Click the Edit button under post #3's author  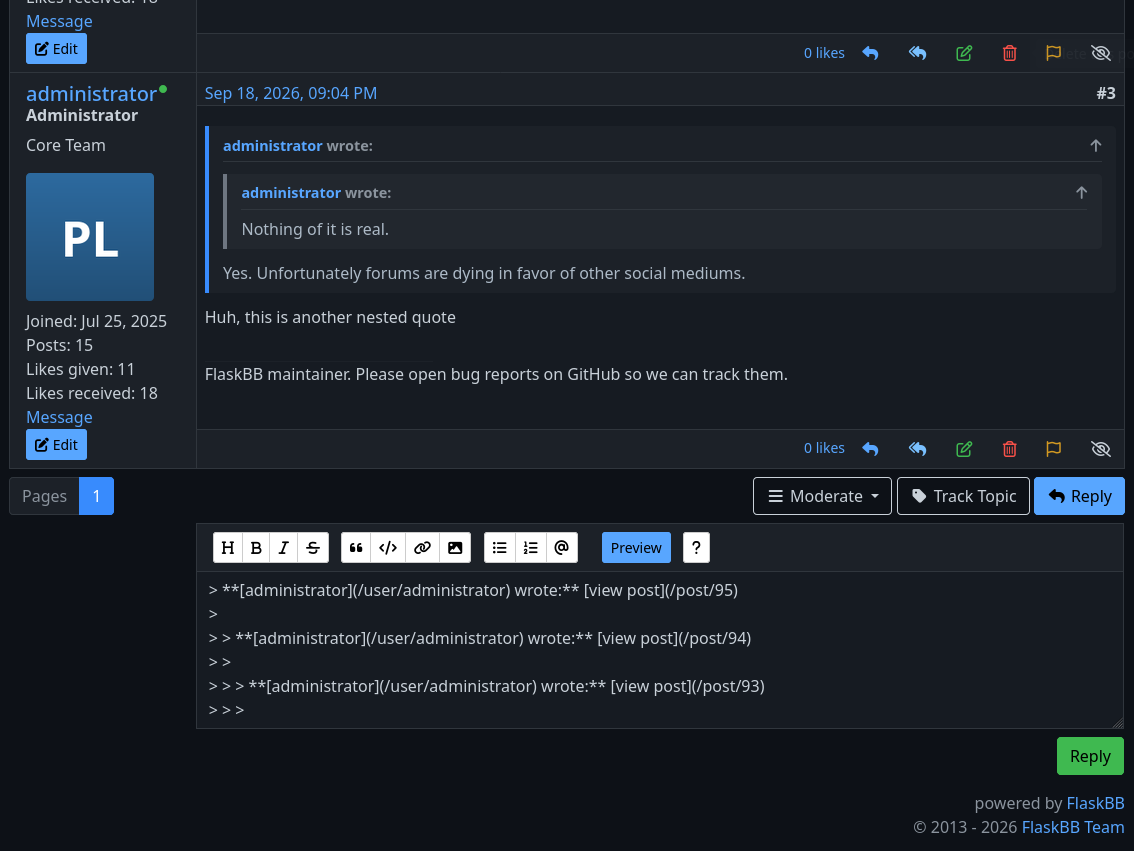pyautogui.click(x=56, y=445)
